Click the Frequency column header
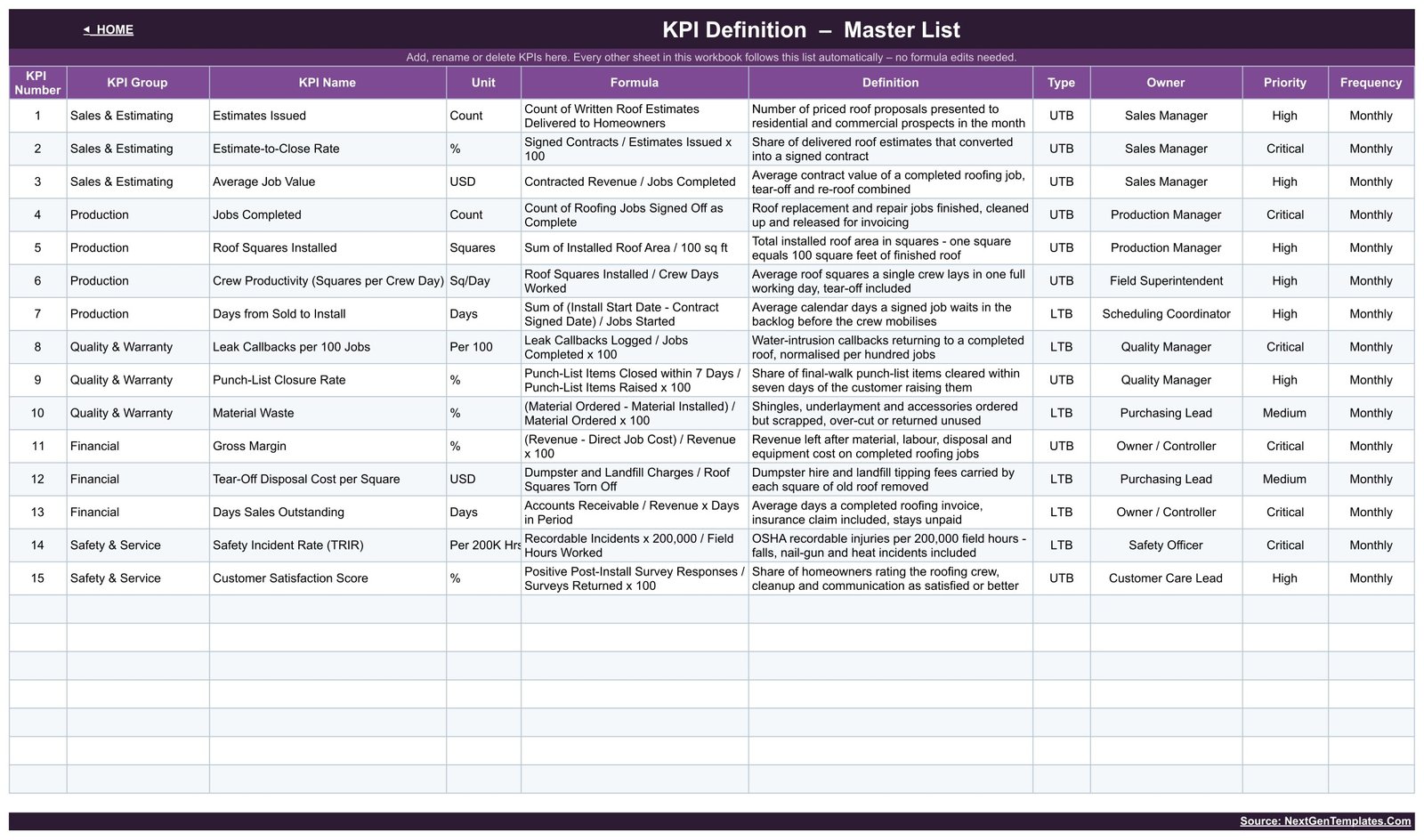Image resolution: width=1424 pixels, height=840 pixels. [x=1371, y=82]
